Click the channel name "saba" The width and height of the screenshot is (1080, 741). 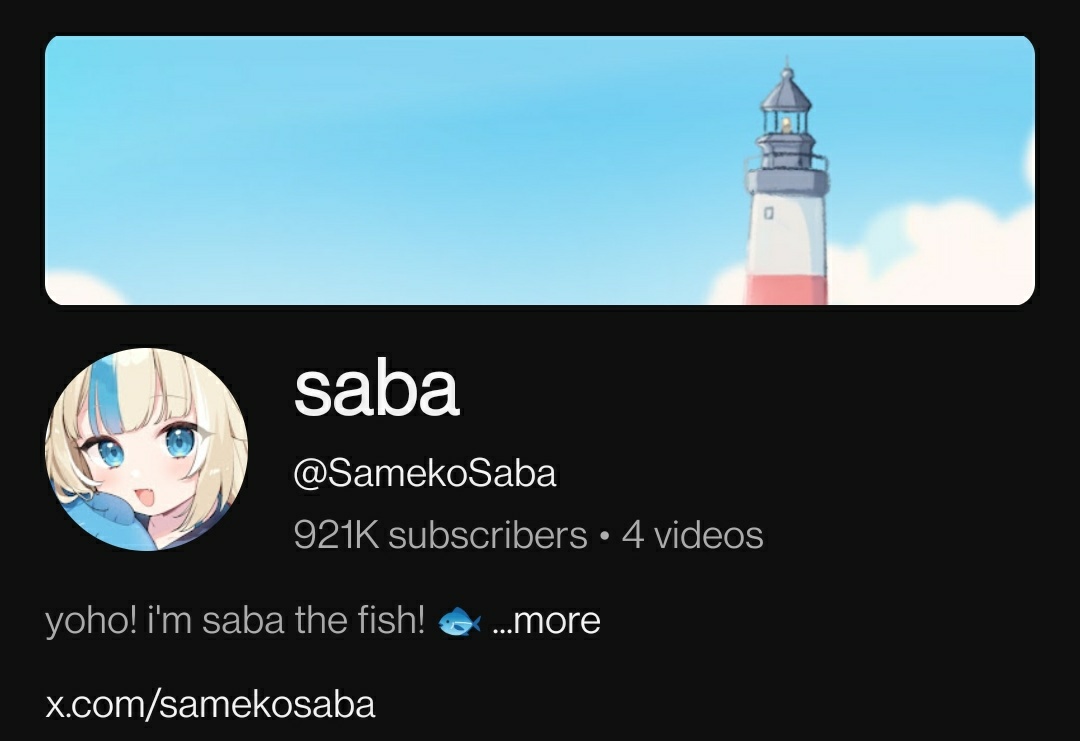(376, 389)
